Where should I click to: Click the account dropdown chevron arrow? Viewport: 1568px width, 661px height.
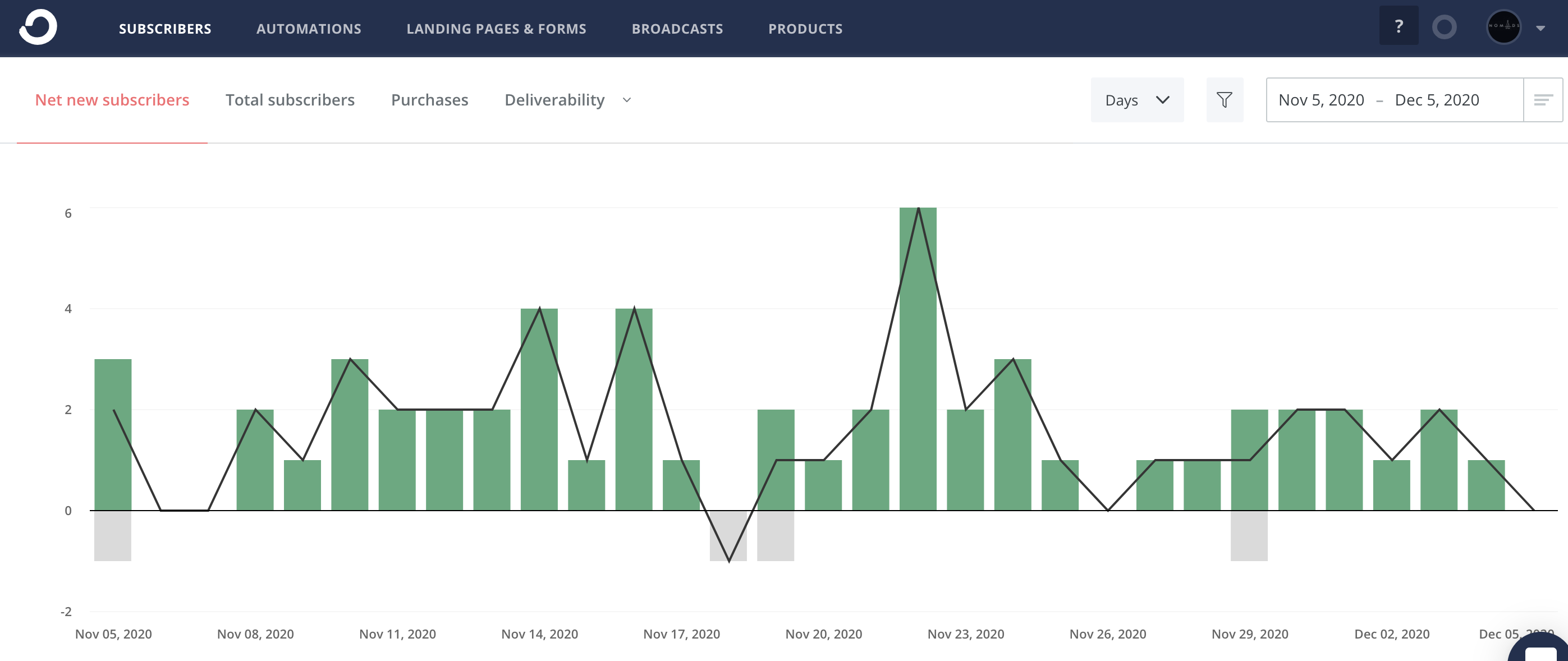[1545, 28]
